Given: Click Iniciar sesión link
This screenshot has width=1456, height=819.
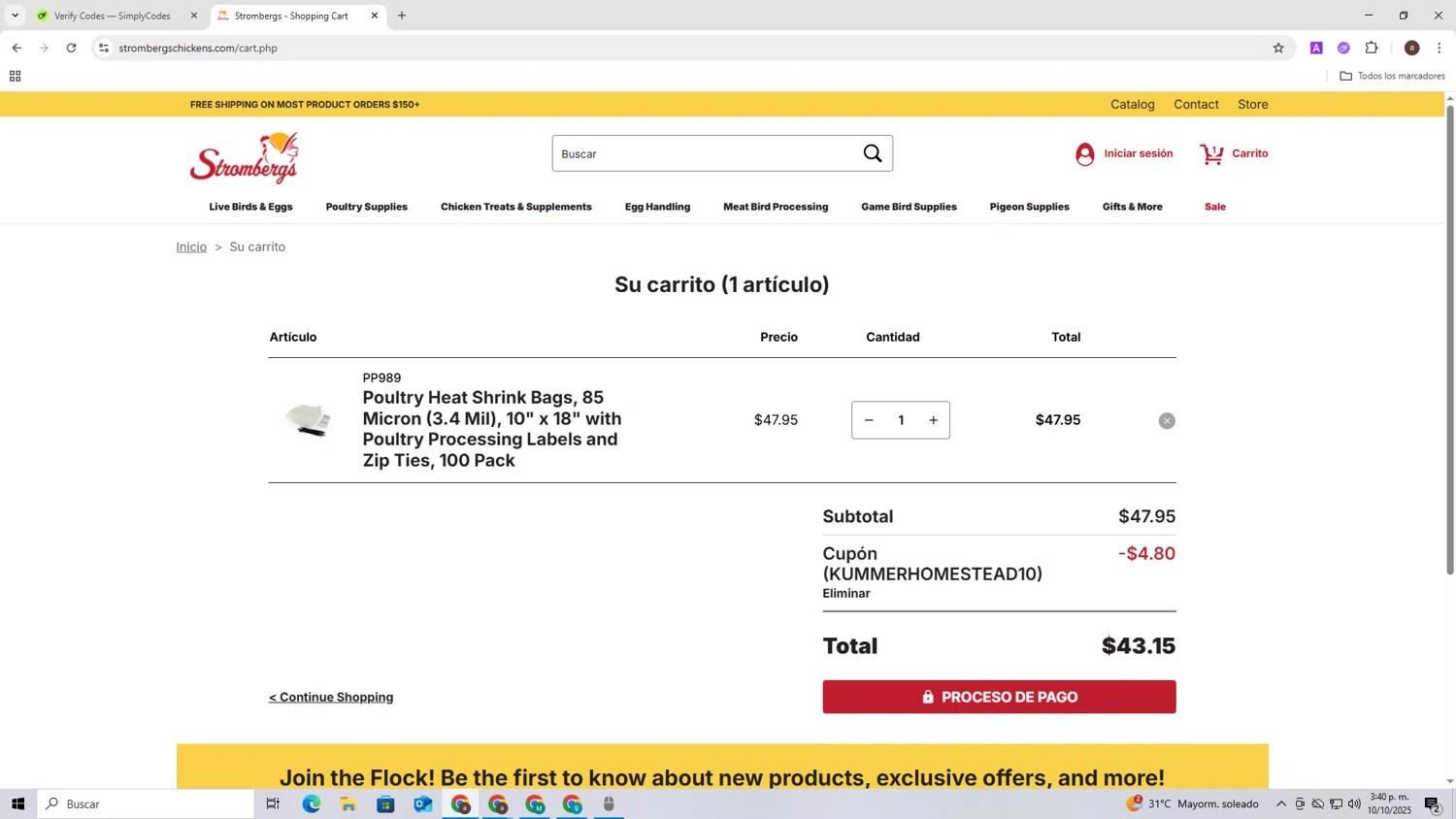Looking at the screenshot, I should point(1139,153).
